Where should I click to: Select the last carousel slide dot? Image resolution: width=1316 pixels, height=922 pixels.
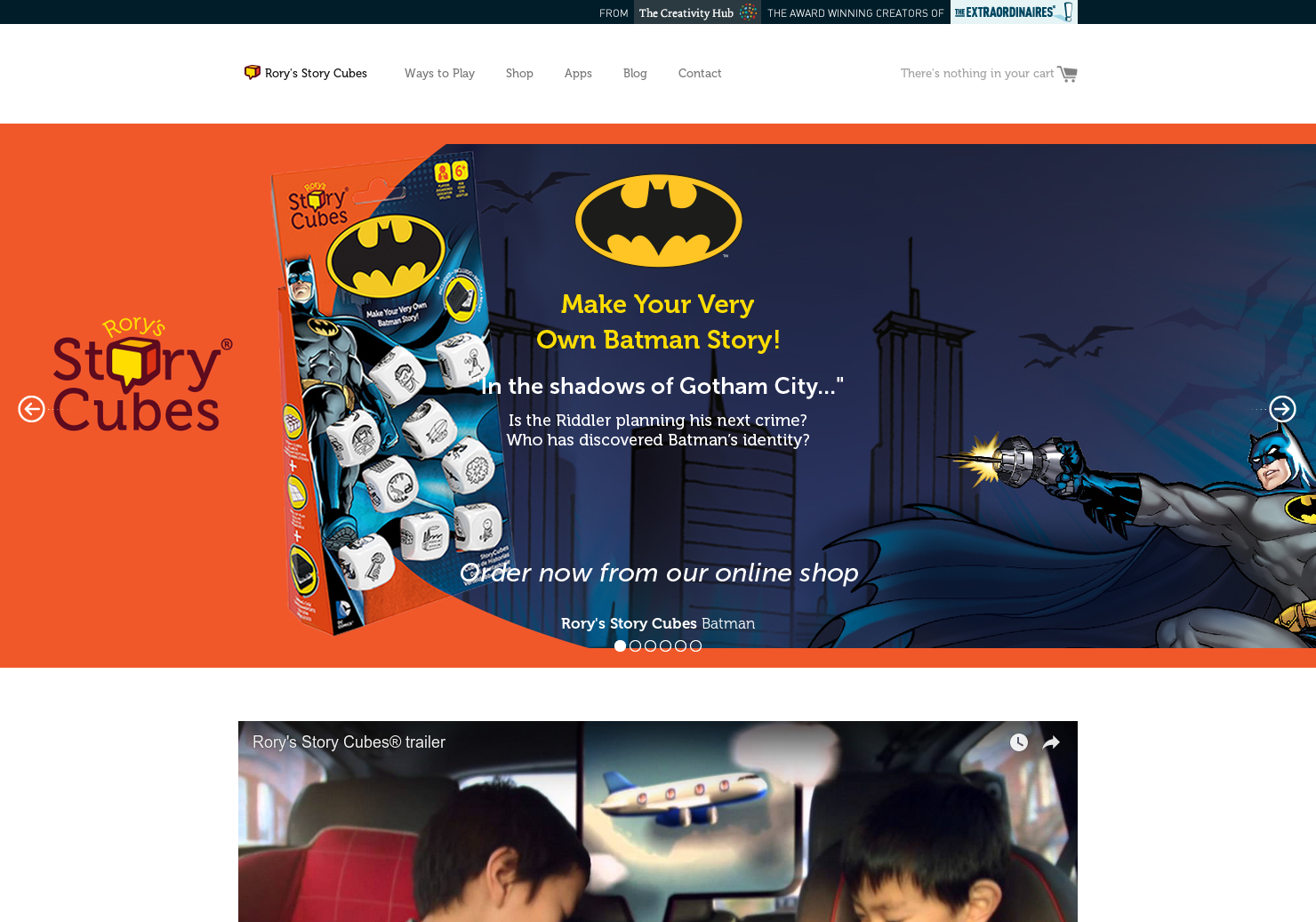pos(695,646)
